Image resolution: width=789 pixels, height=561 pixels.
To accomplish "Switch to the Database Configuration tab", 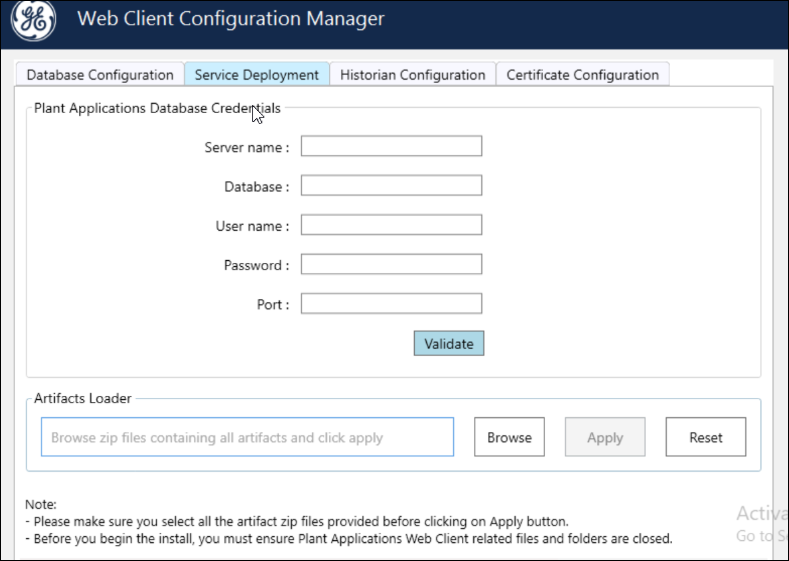I will [100, 74].
